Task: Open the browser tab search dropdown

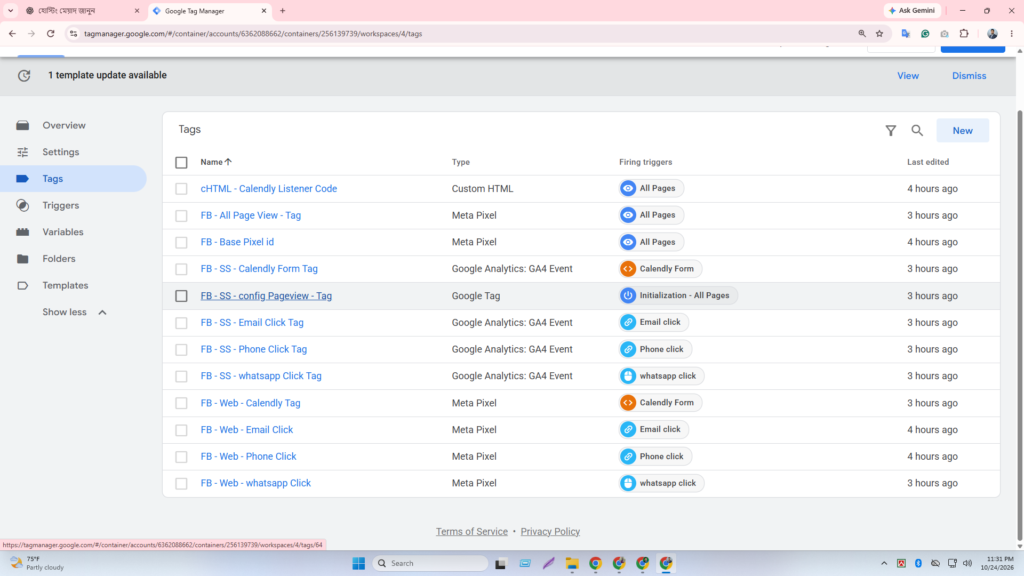Action: click(x=10, y=10)
